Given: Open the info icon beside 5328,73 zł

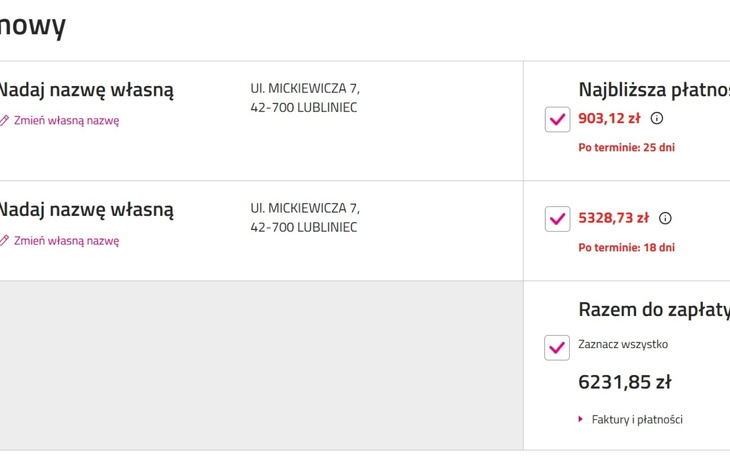Looking at the screenshot, I should pos(665,218).
